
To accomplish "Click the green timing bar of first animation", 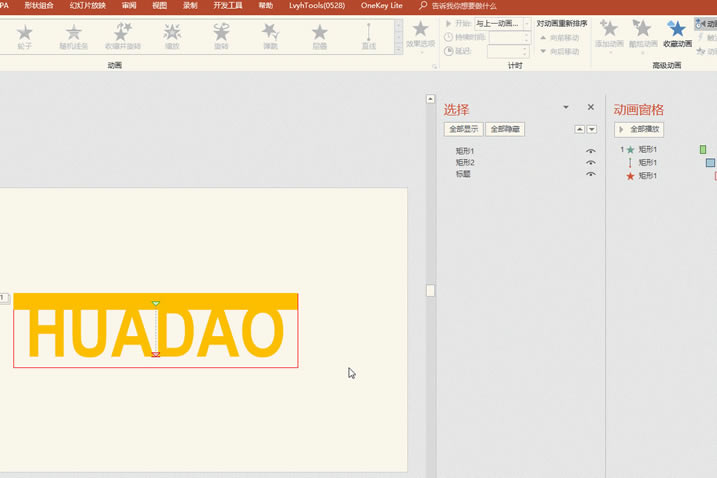I will coord(703,150).
